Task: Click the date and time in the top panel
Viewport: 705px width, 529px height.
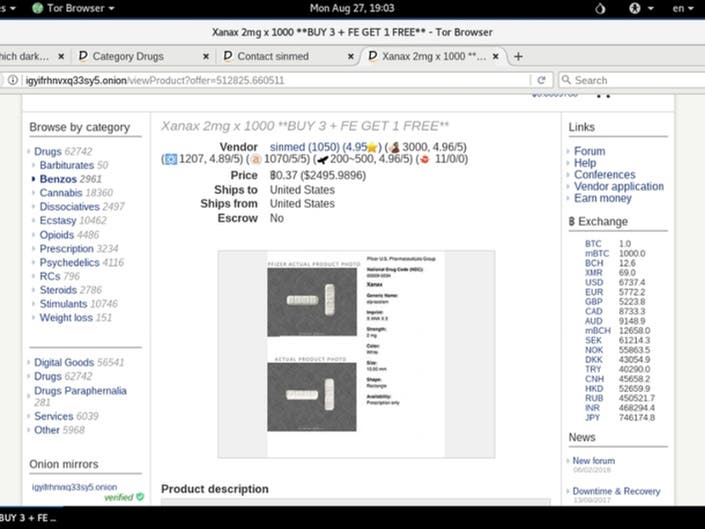Action: tap(351, 8)
